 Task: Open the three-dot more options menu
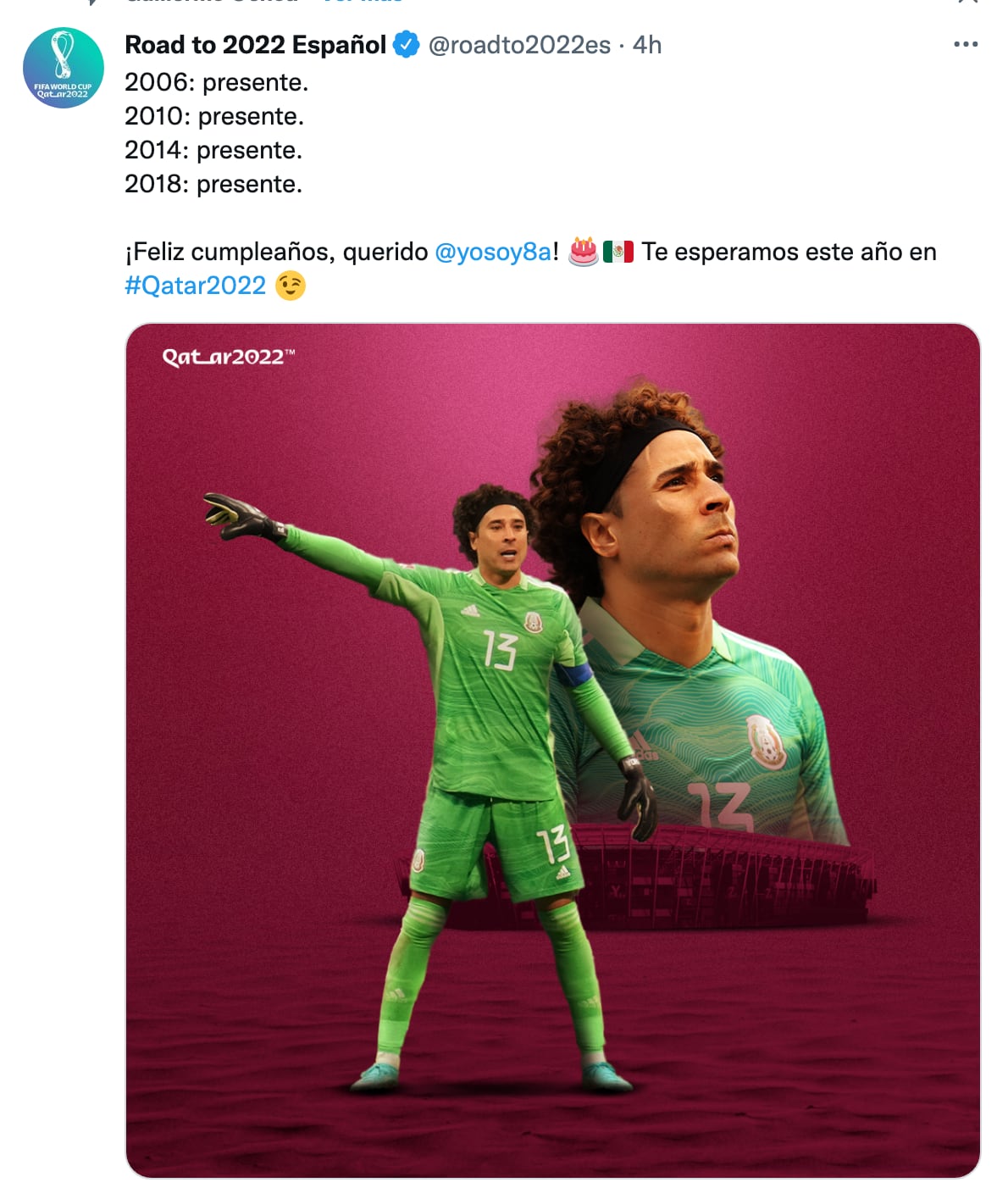[966, 44]
